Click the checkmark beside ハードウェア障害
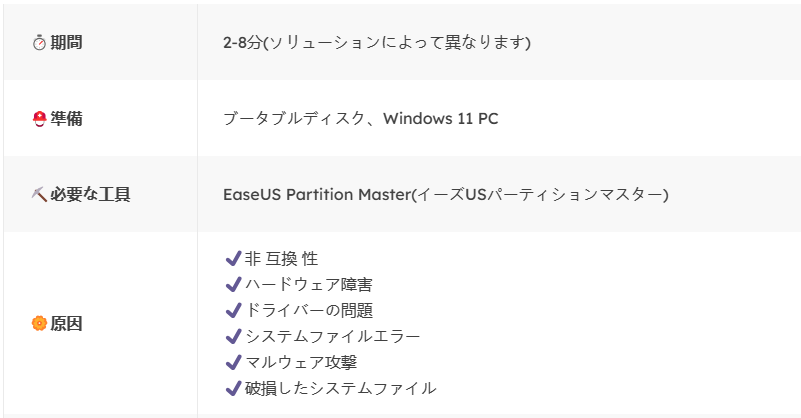 click(x=234, y=285)
